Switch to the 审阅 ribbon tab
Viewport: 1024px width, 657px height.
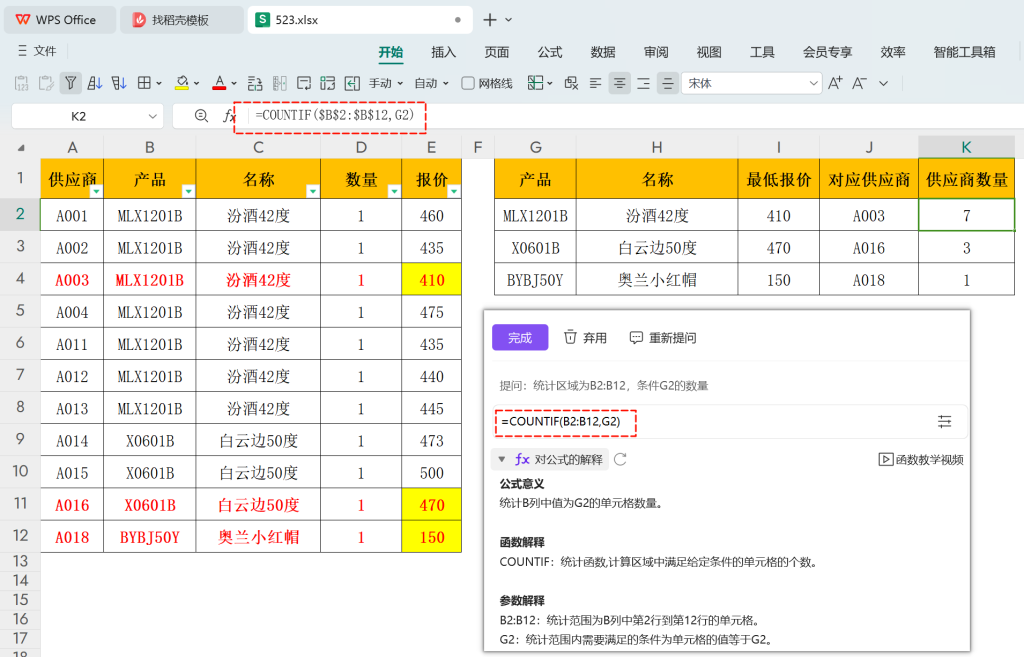coord(656,52)
